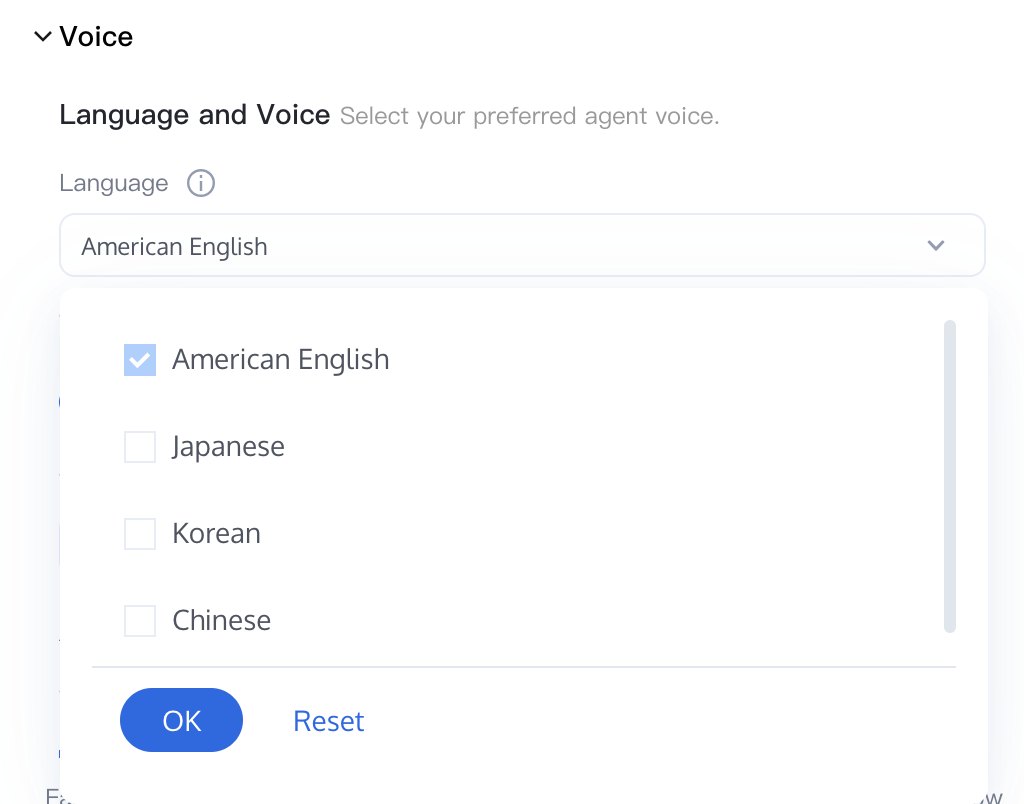The width and height of the screenshot is (1024, 804).
Task: Click the Language field label text
Action: 114,184
